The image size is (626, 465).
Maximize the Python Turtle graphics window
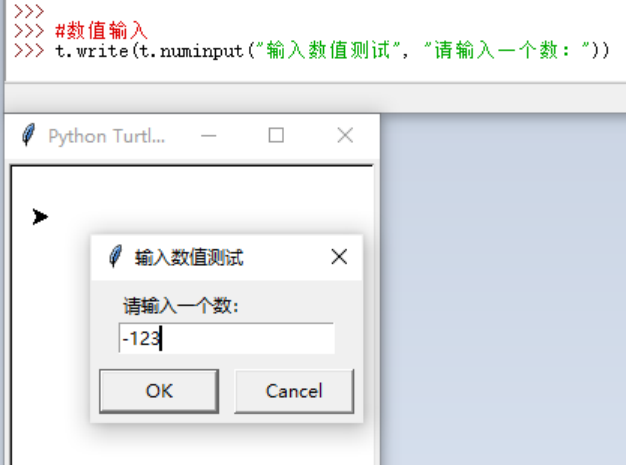[276, 135]
